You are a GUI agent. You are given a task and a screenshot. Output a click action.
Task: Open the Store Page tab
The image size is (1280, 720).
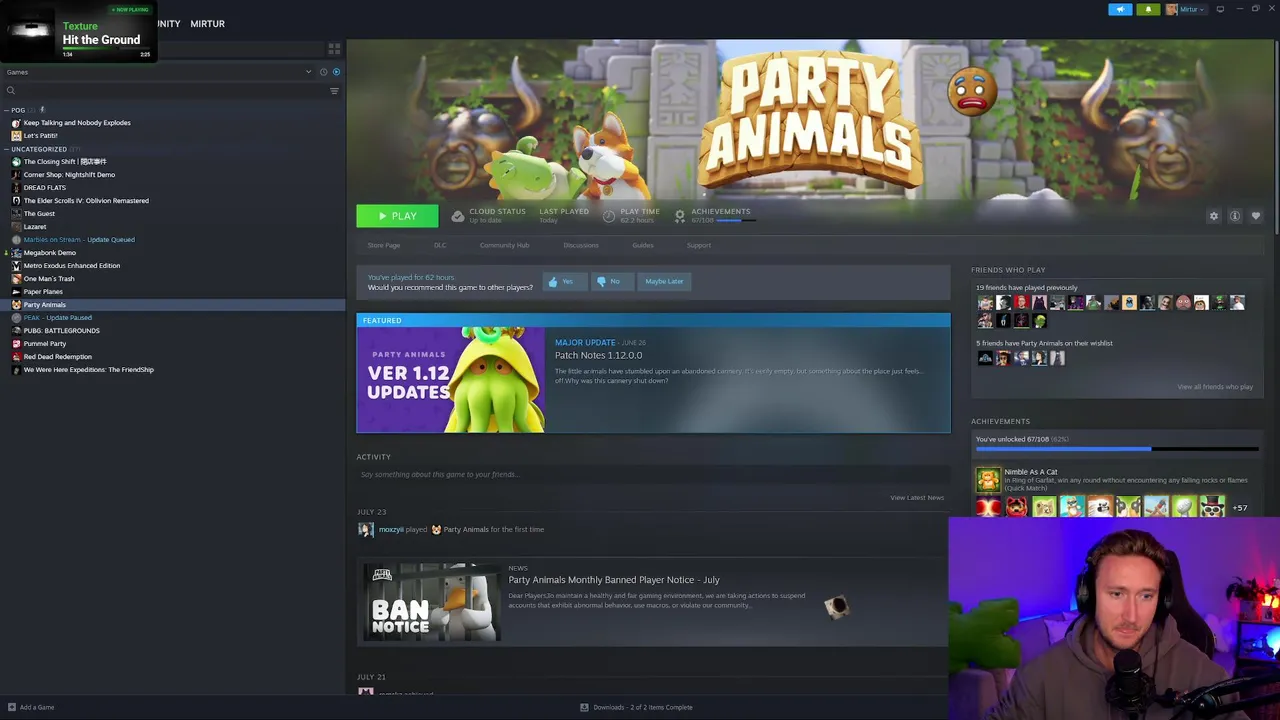click(x=383, y=245)
